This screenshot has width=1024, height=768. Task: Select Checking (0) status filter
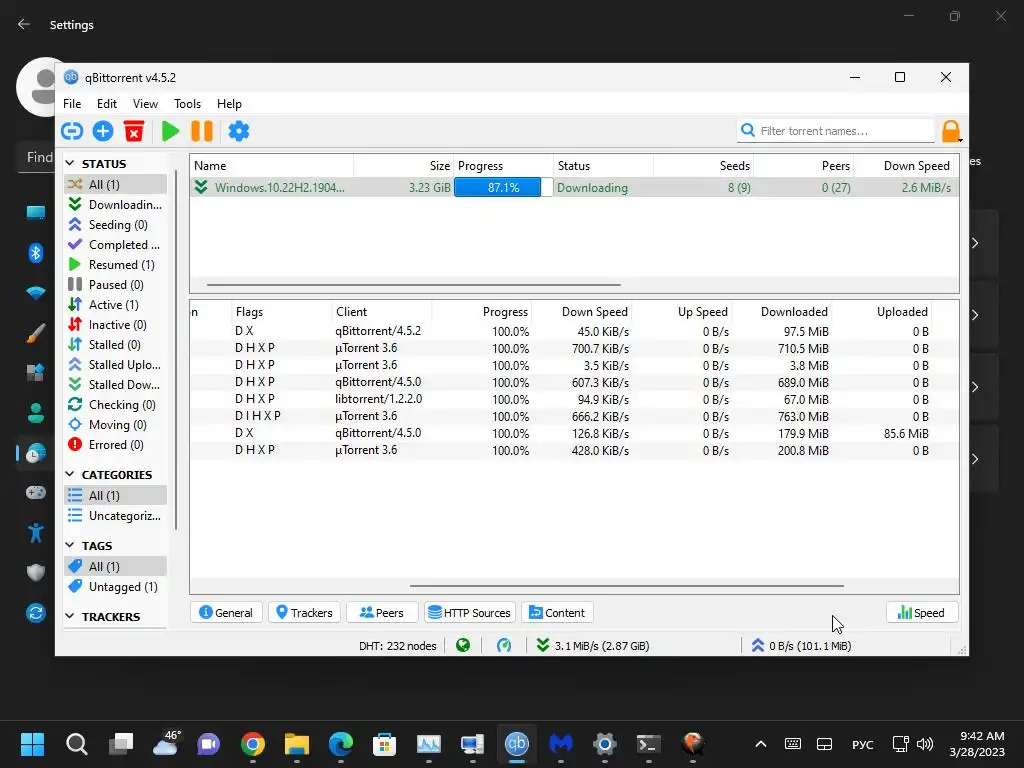click(x=116, y=405)
